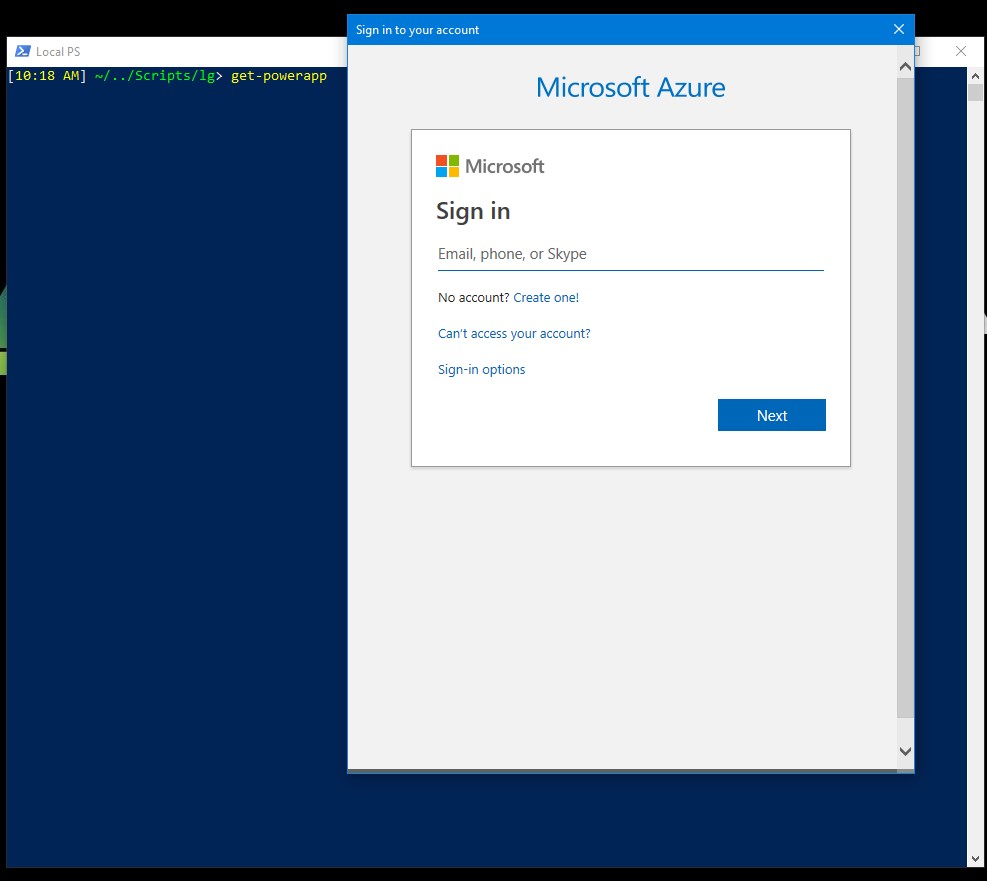Close the Sign in to your account dialog
The width and height of the screenshot is (987, 881).
click(898, 30)
